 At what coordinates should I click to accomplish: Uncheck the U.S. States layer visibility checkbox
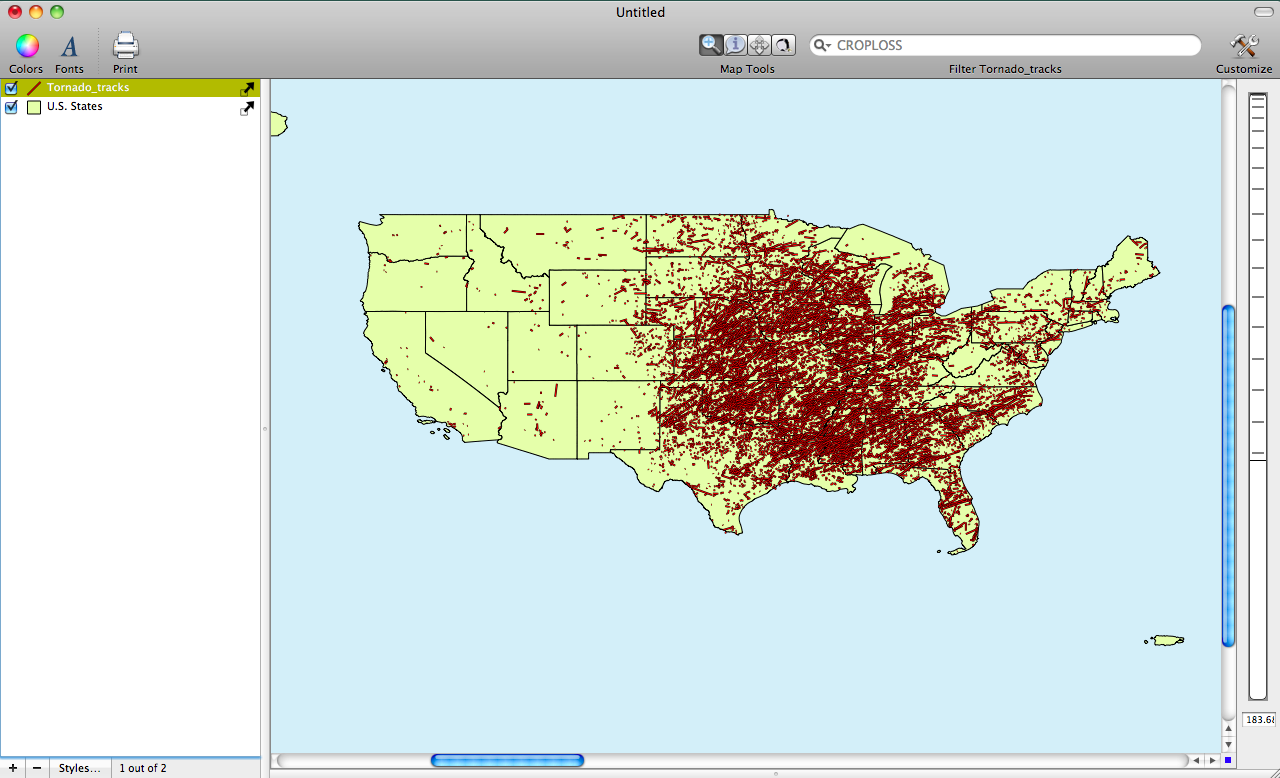12,107
